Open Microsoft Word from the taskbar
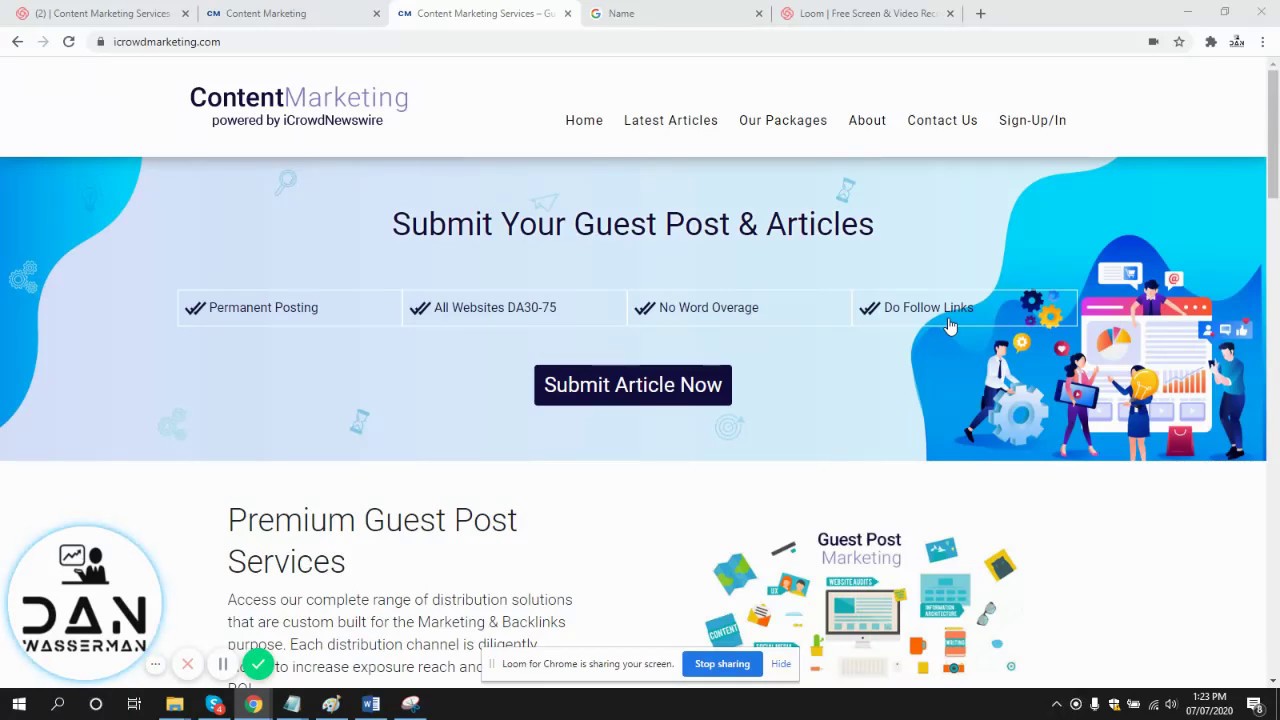Screen dimensions: 1280x720 371,704
